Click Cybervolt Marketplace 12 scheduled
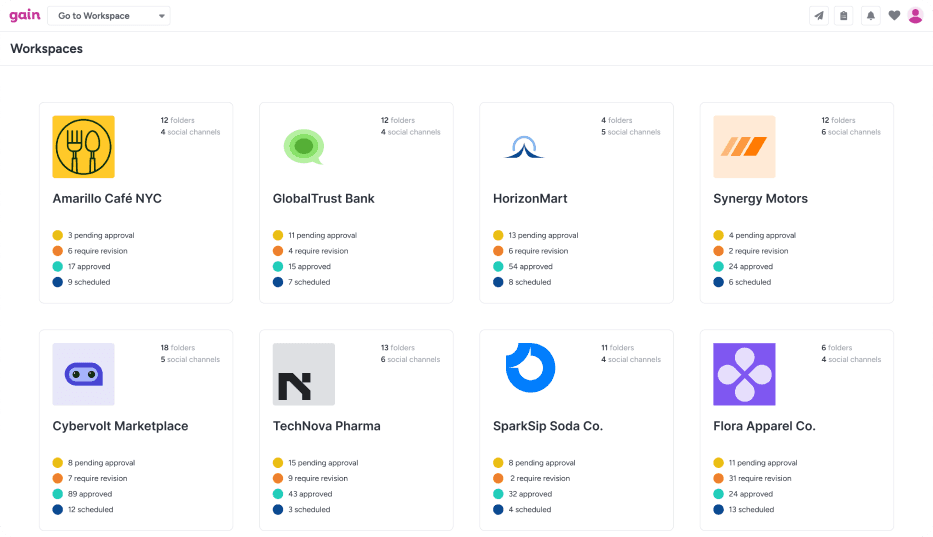Viewport: 933px width, 537px height. point(90,510)
